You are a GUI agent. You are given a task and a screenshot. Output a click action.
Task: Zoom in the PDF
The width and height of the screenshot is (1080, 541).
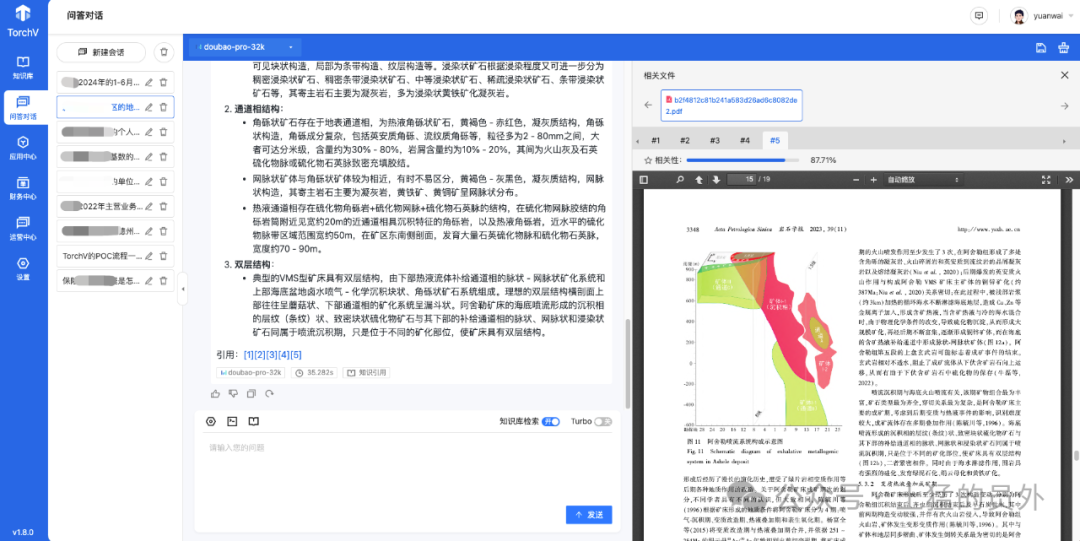[873, 180]
